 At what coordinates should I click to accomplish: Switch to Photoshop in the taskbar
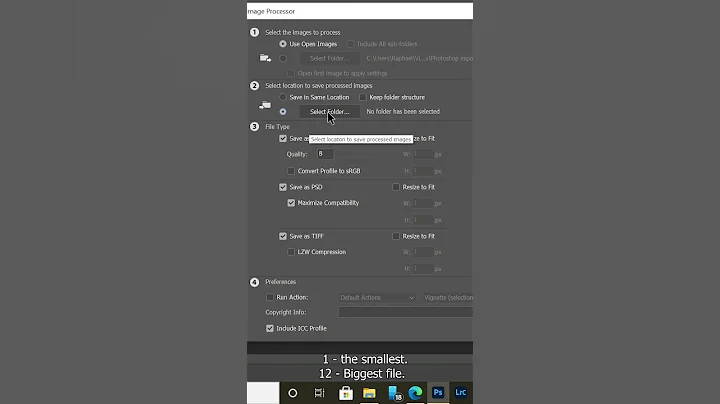click(438, 393)
